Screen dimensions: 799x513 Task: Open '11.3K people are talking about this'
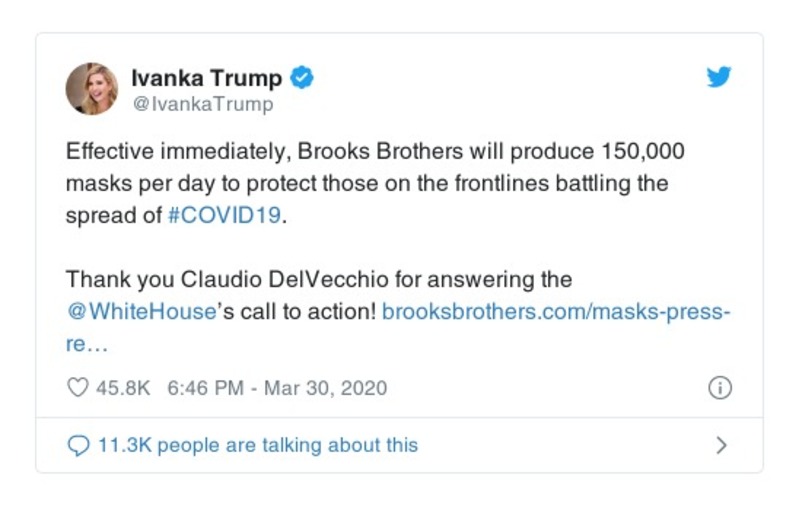(x=257, y=445)
